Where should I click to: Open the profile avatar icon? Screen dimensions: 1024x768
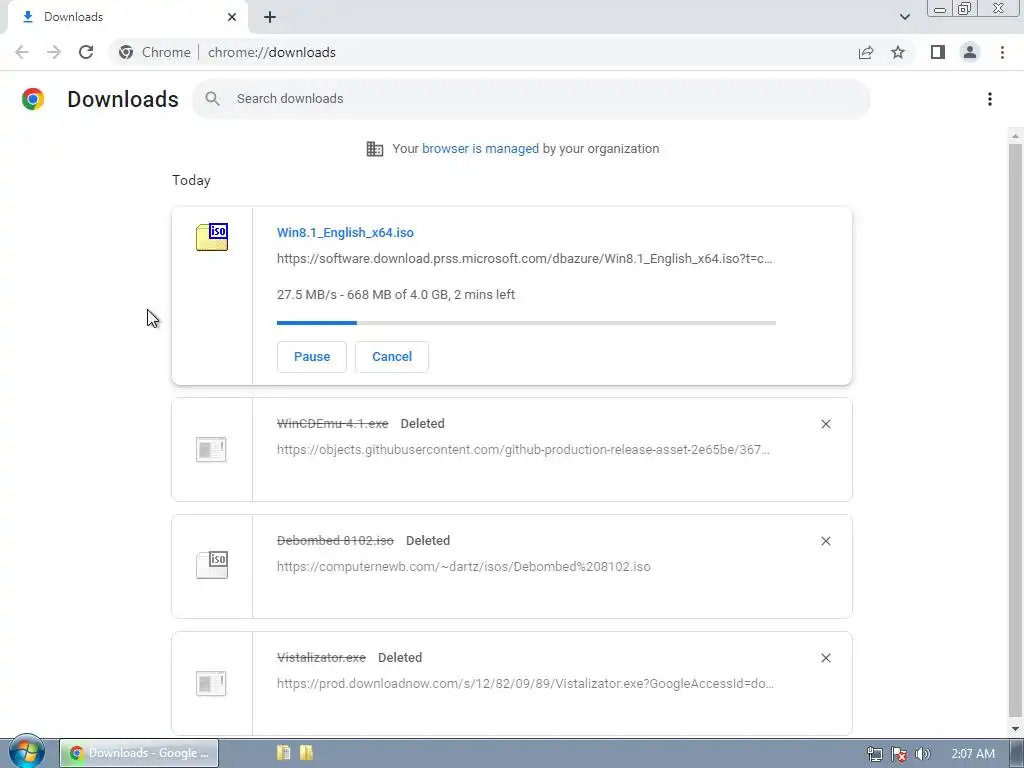click(x=970, y=52)
